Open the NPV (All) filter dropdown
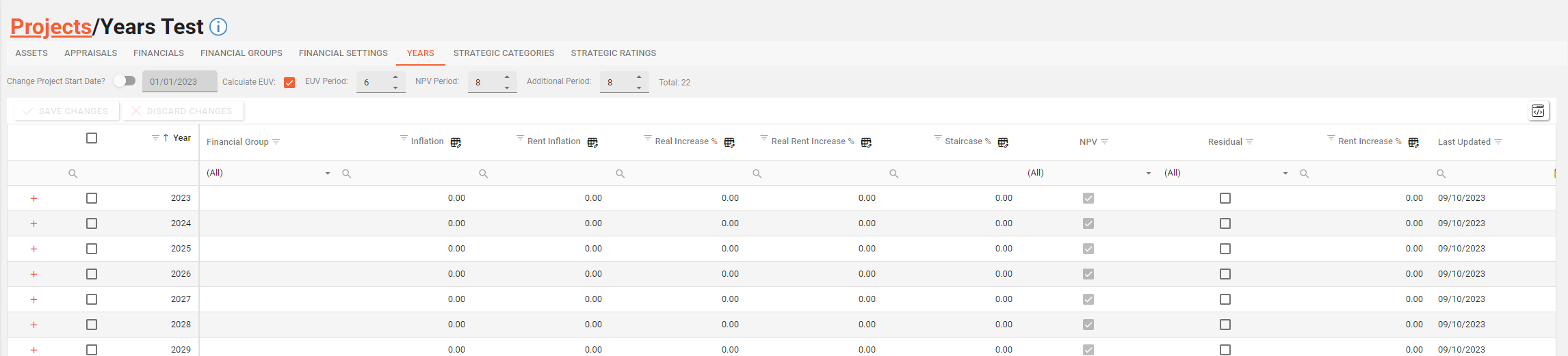The image size is (1568, 356). pos(1149,174)
